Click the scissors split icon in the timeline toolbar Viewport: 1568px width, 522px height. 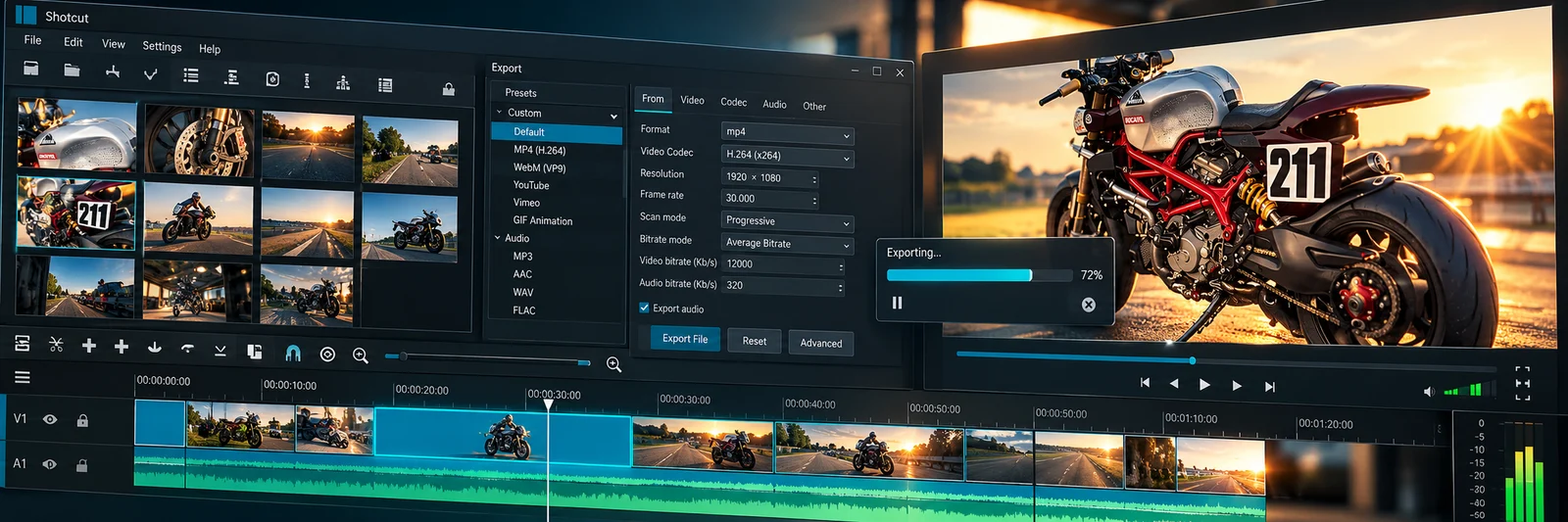56,344
